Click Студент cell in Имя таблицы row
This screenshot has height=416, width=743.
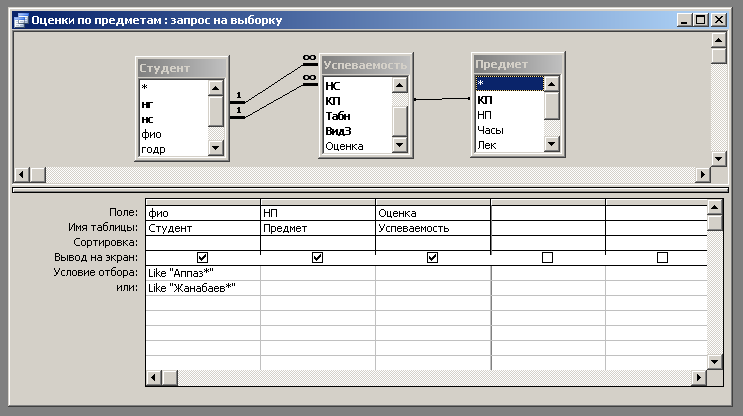pyautogui.click(x=203, y=228)
